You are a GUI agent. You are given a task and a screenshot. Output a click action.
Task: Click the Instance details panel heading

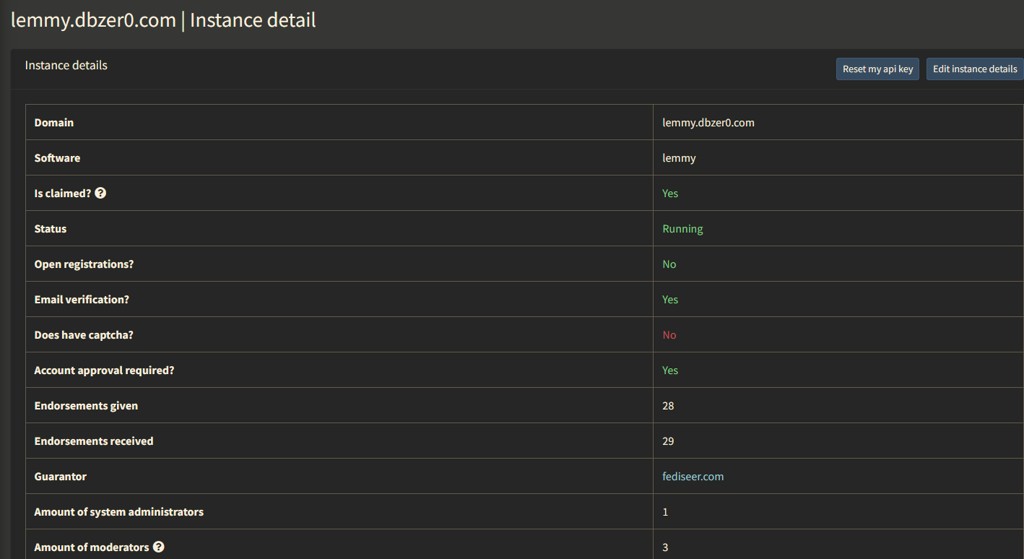pyautogui.click(x=66, y=65)
